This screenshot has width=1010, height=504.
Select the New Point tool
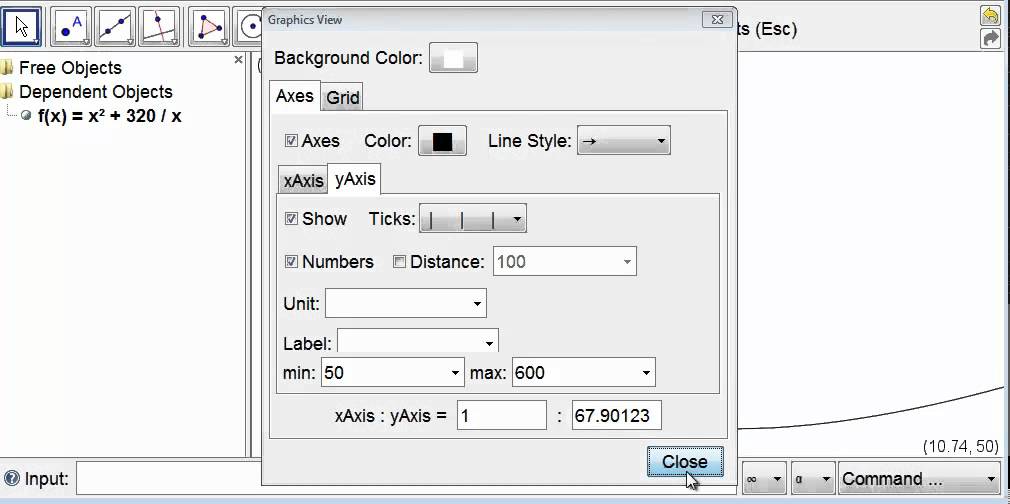click(71, 27)
